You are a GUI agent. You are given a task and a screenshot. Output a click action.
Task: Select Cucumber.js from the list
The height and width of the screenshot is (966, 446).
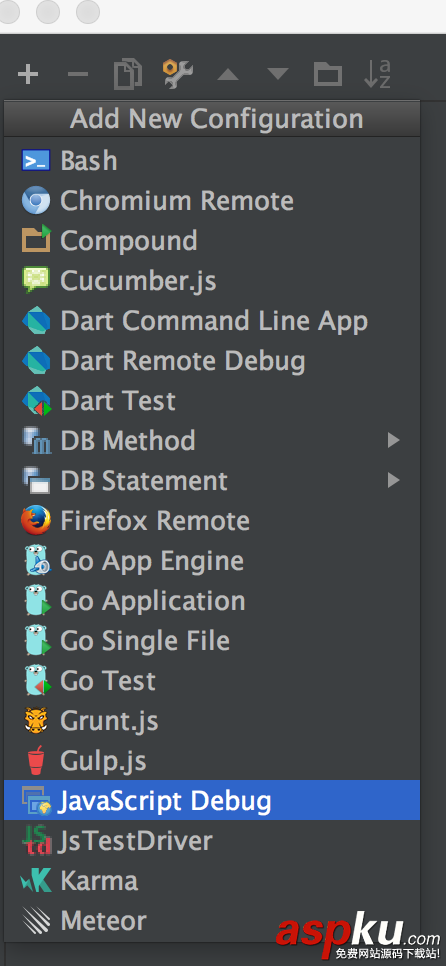[x=212, y=281]
